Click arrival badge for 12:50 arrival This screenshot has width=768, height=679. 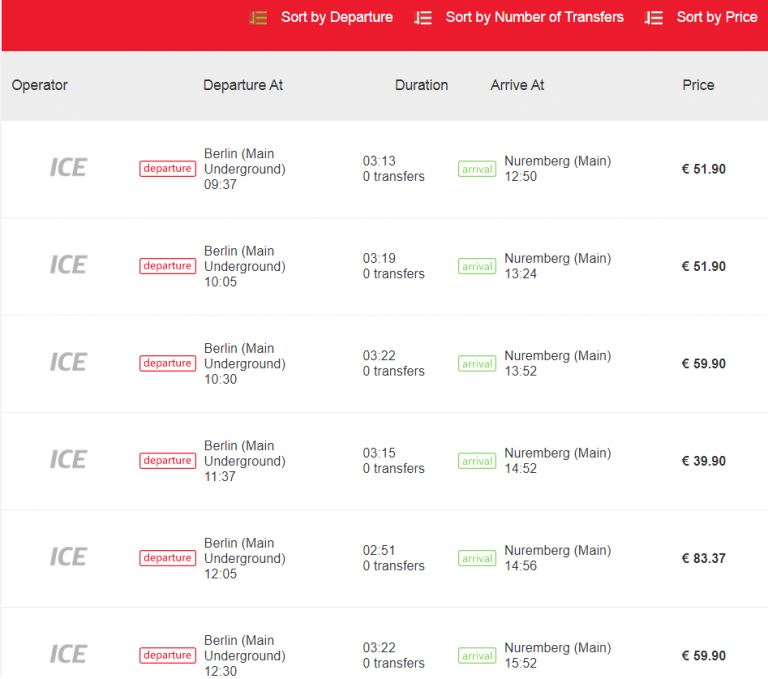477,169
